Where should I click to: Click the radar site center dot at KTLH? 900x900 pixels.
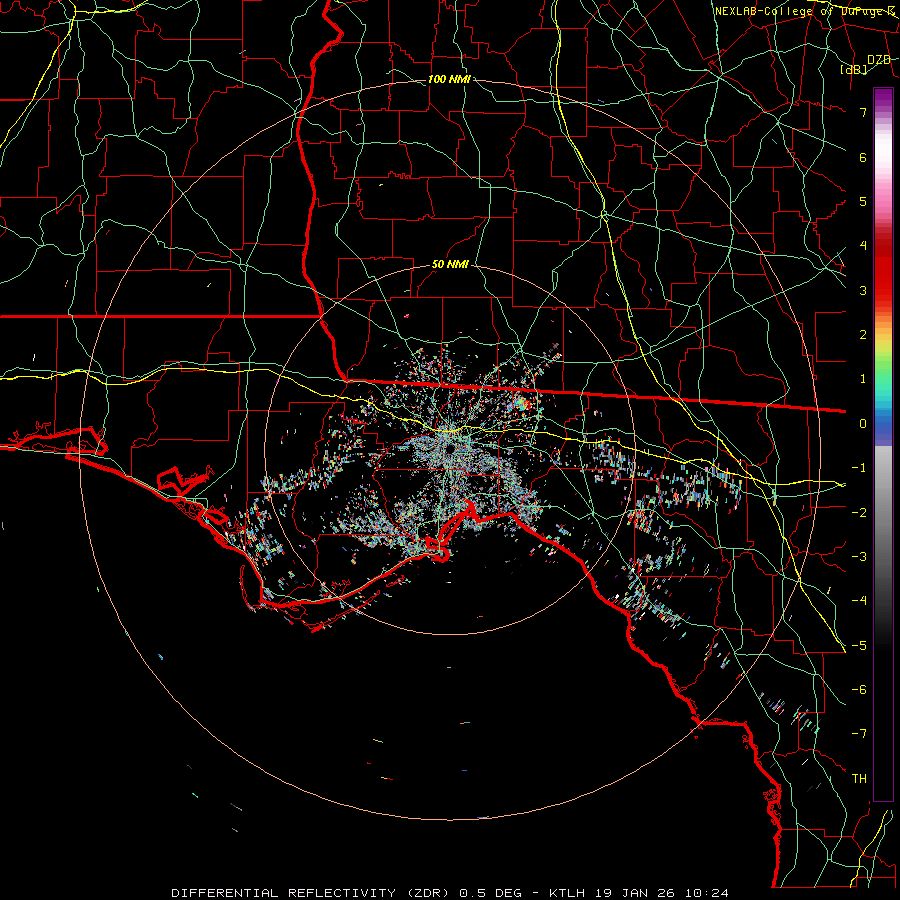450,448
